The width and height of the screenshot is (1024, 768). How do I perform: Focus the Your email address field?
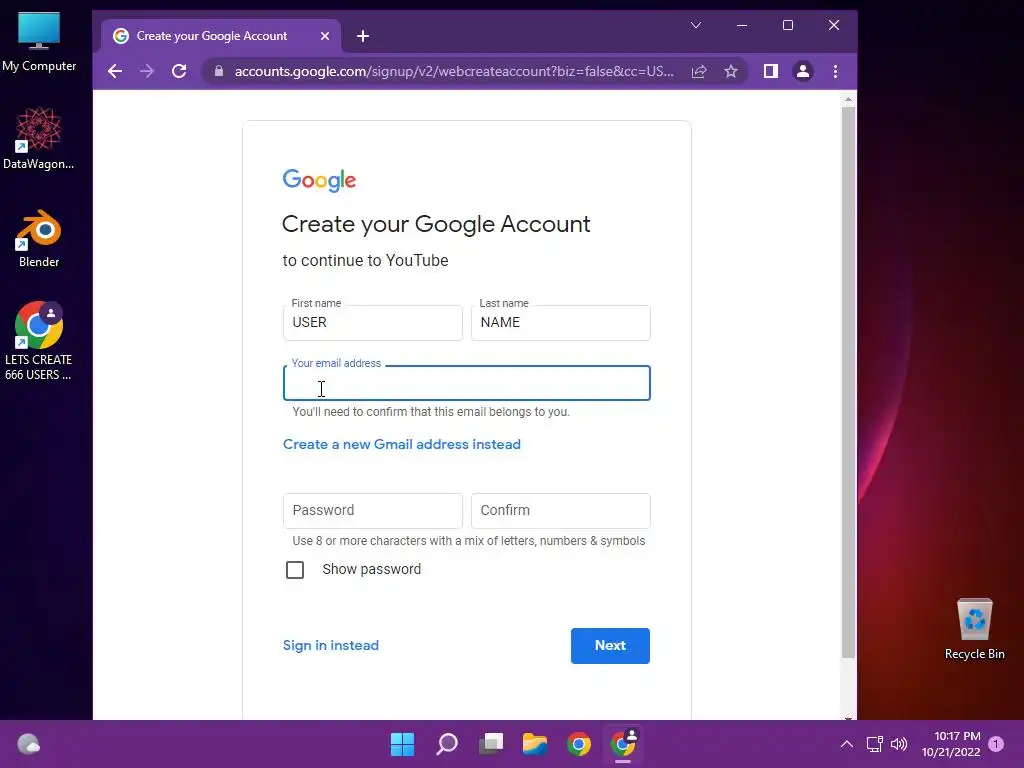(467, 383)
